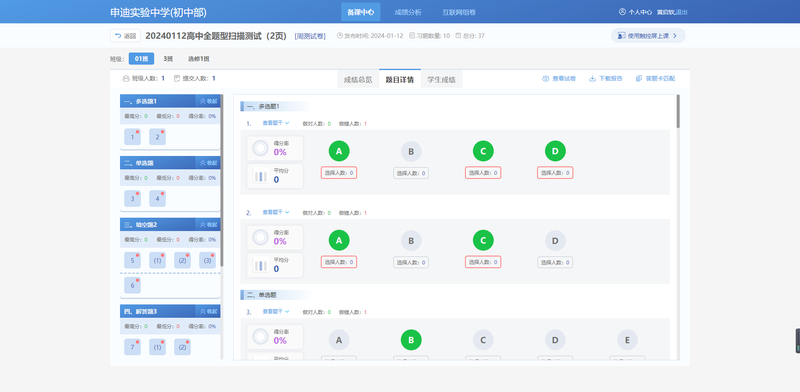Jump to question tile 3

tap(133, 199)
